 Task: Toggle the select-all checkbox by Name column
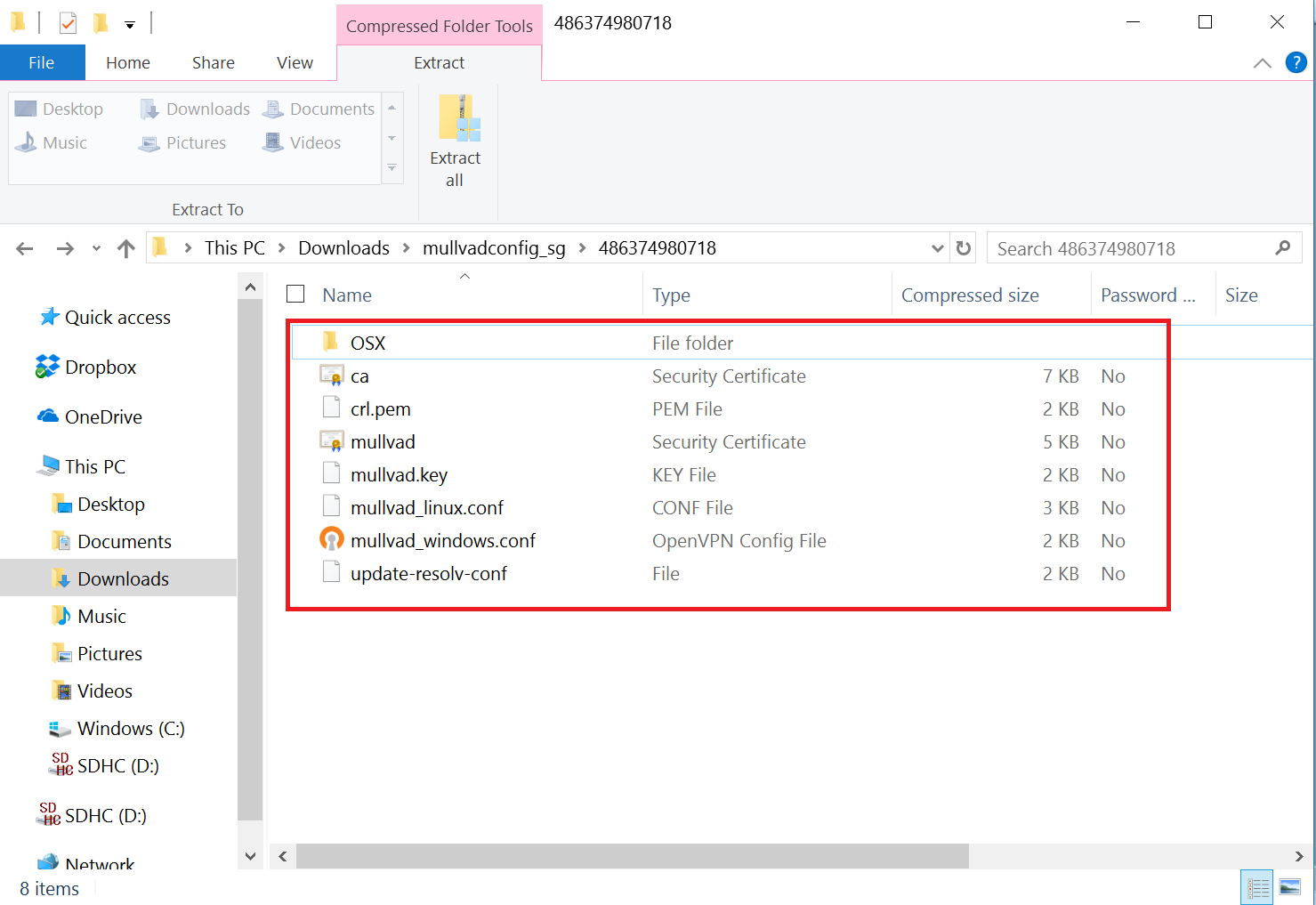(x=296, y=295)
